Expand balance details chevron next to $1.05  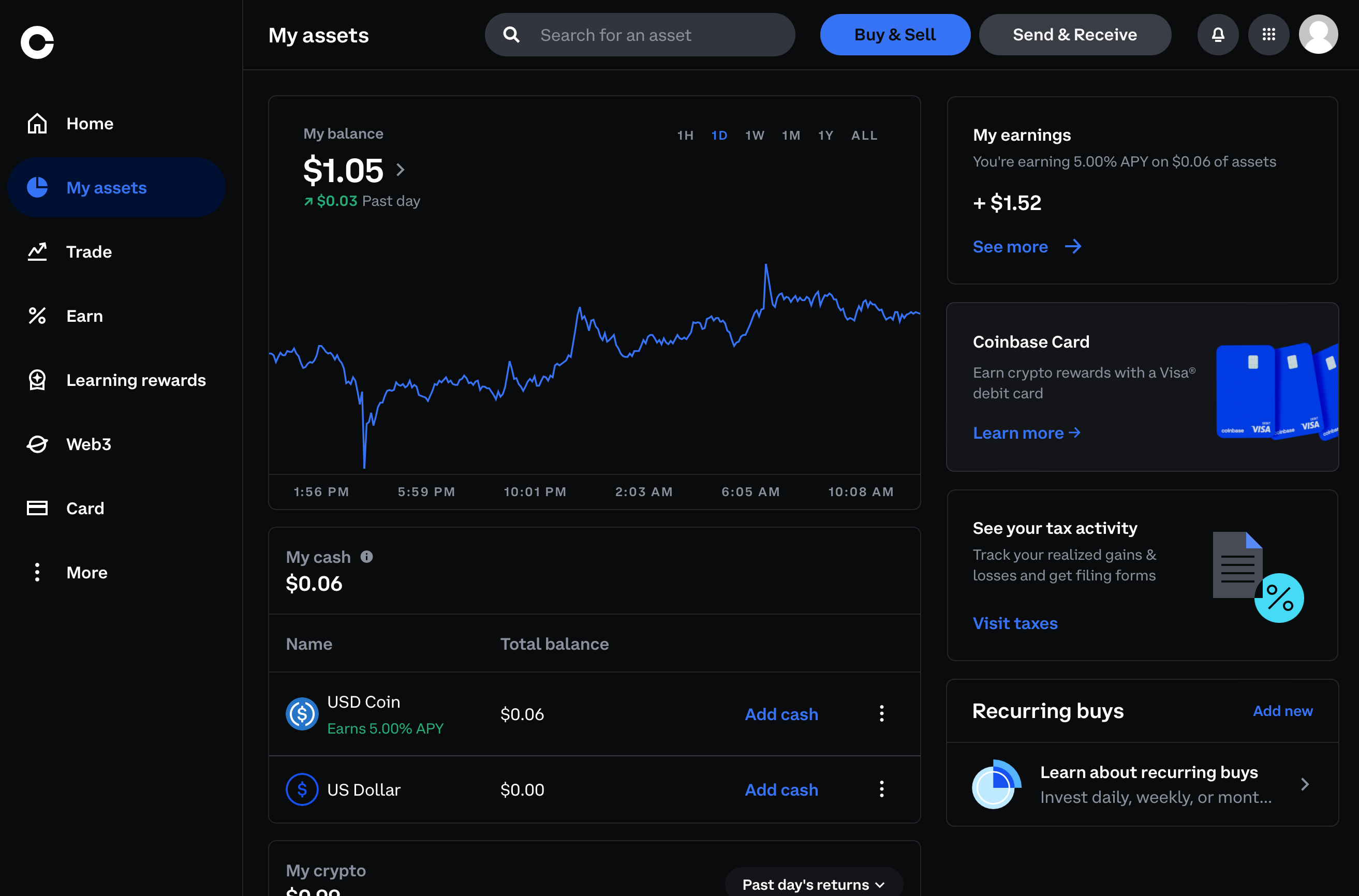tap(401, 170)
